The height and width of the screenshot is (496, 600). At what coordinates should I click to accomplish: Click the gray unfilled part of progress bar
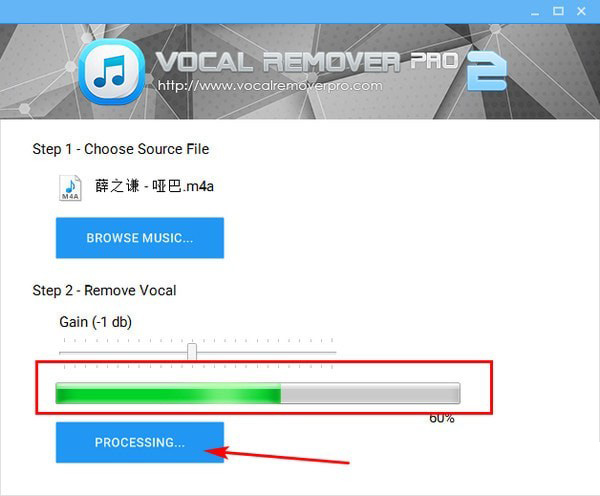point(370,393)
